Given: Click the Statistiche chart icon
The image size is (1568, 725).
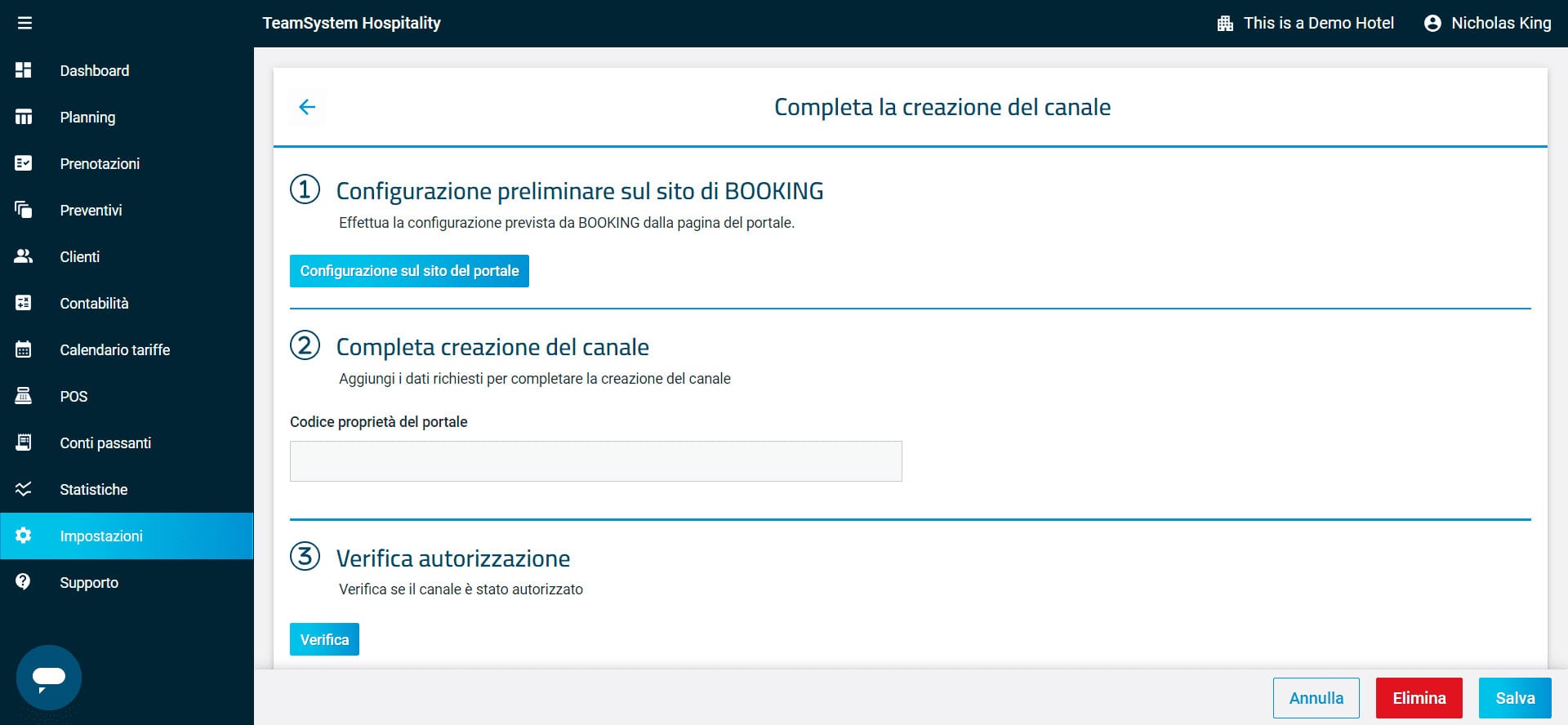Looking at the screenshot, I should pos(24,489).
